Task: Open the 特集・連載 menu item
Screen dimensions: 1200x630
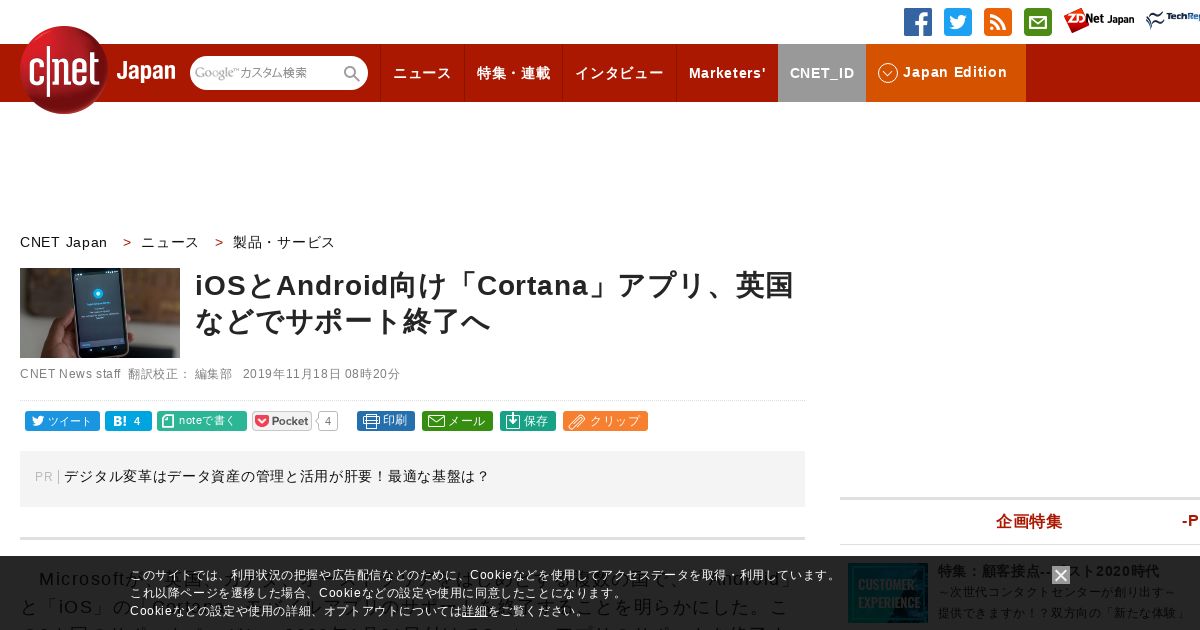Action: pos(513,73)
